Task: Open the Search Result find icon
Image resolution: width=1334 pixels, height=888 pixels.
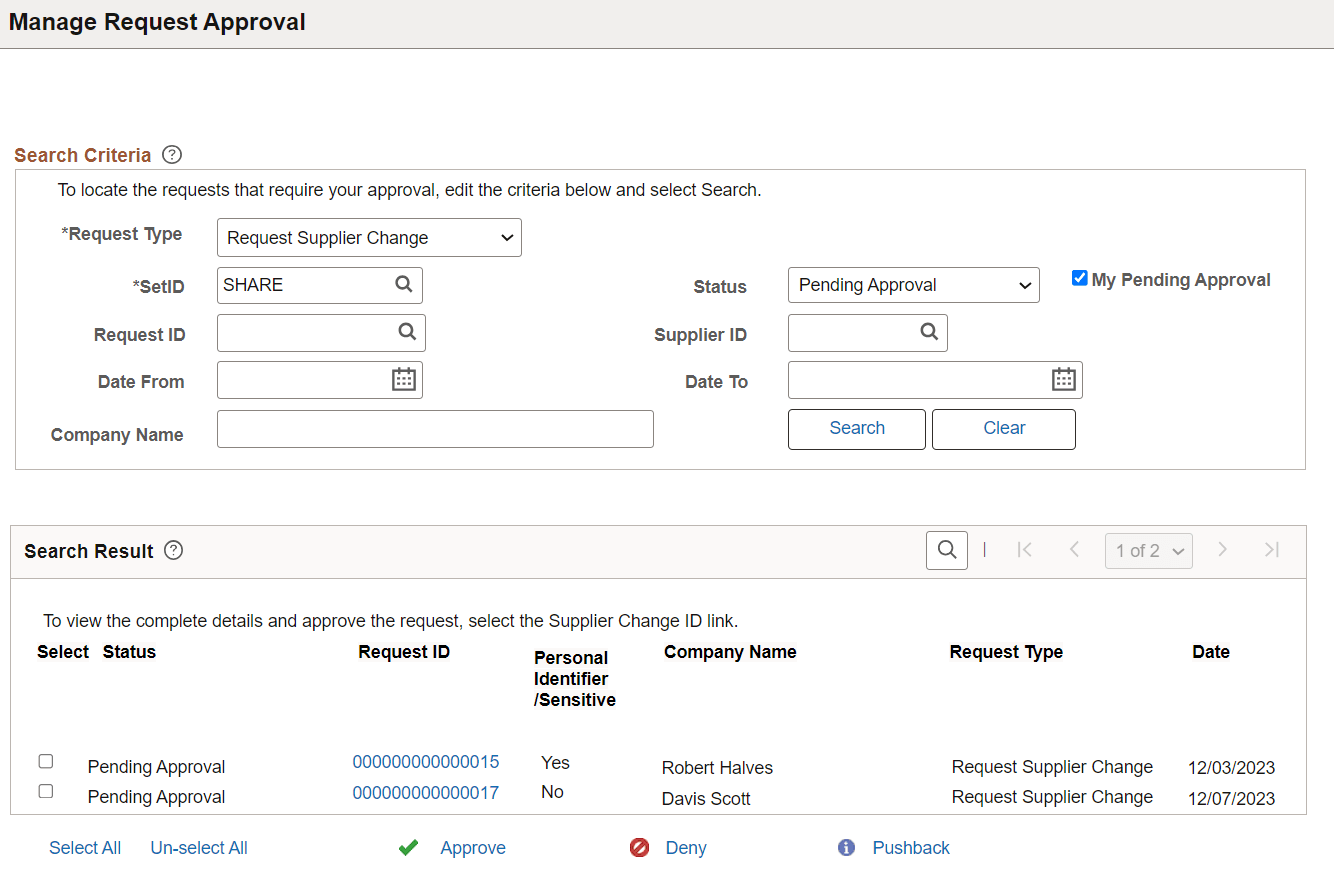Action: coord(946,550)
